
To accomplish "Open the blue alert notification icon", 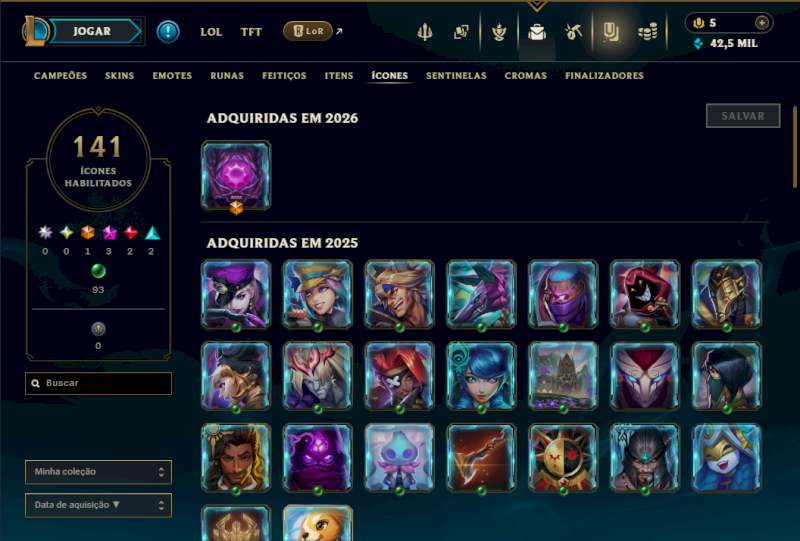I will (168, 32).
